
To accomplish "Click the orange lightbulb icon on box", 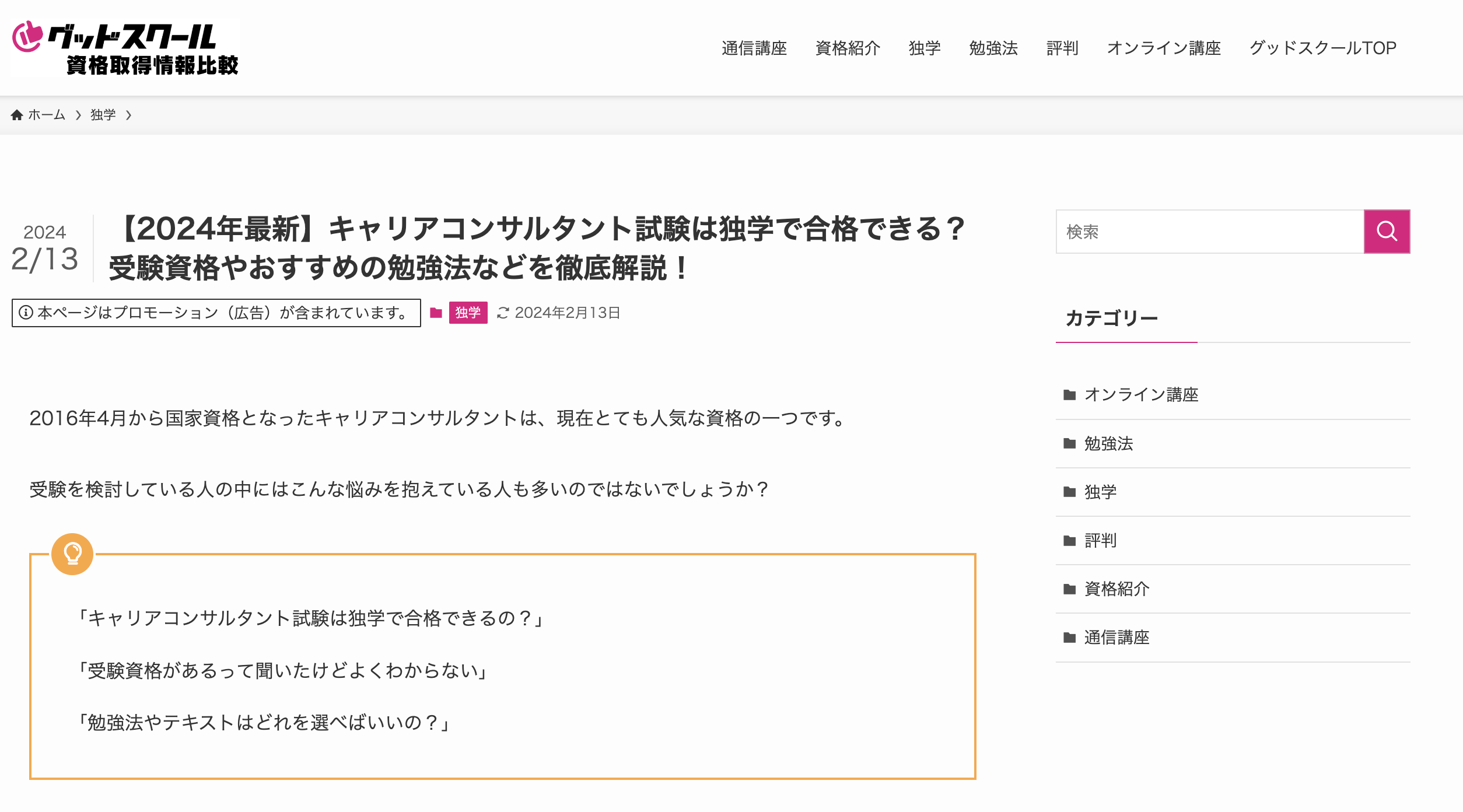I will pos(72,554).
